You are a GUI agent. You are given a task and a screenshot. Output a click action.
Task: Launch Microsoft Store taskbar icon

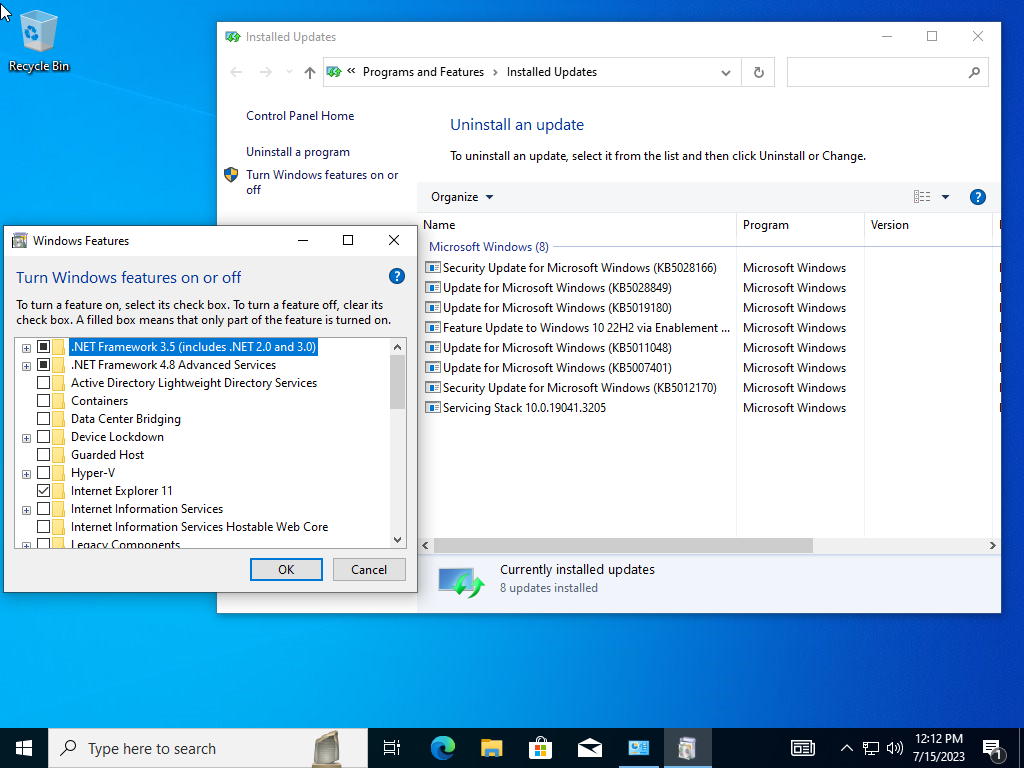click(x=540, y=748)
